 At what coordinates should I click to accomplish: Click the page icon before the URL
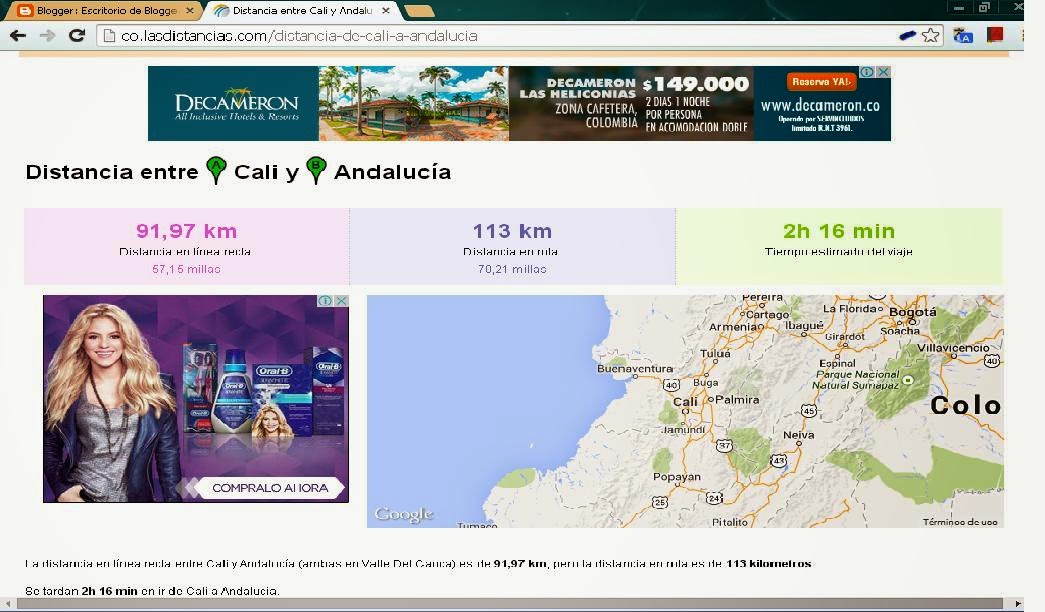coord(109,36)
